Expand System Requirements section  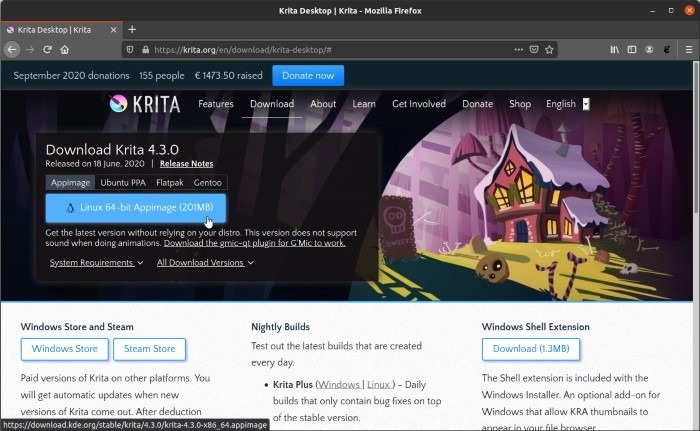click(96, 263)
